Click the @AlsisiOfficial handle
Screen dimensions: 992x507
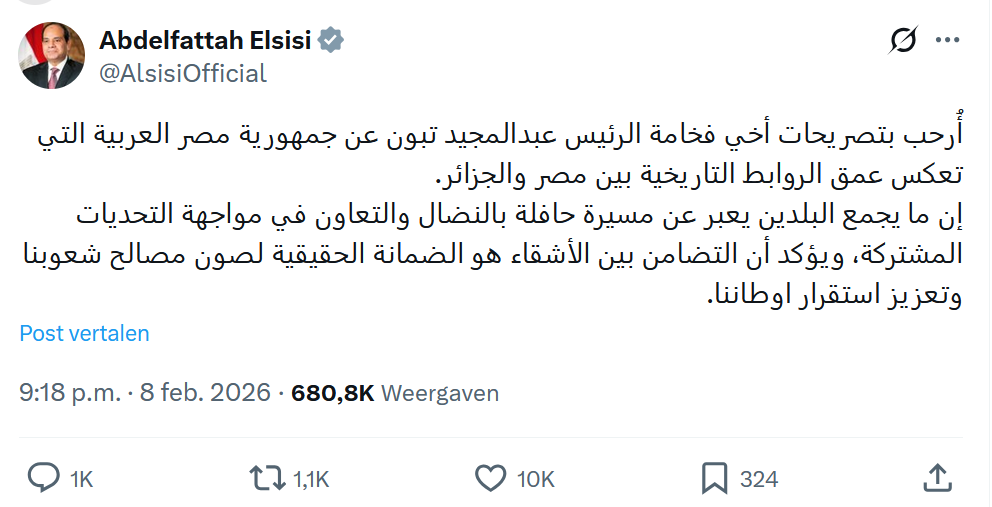coord(183,73)
